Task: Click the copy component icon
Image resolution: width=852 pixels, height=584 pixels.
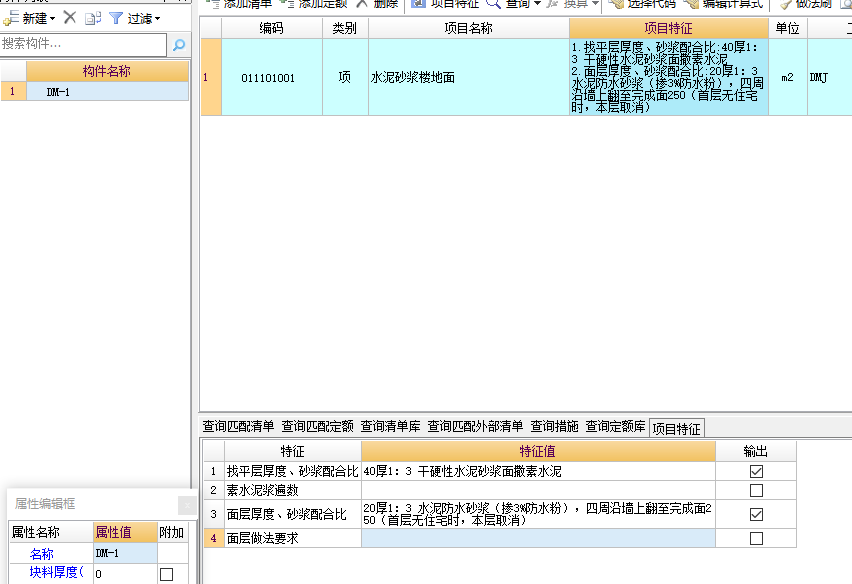Action: 93,18
